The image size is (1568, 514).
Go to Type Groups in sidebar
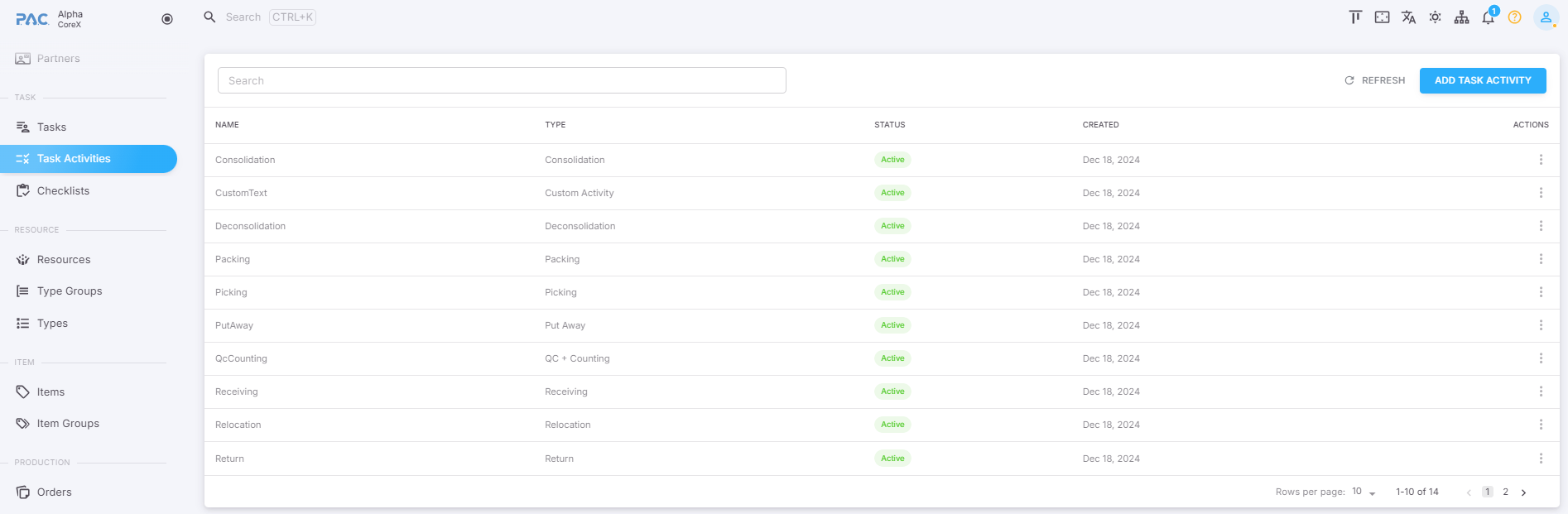pos(70,291)
